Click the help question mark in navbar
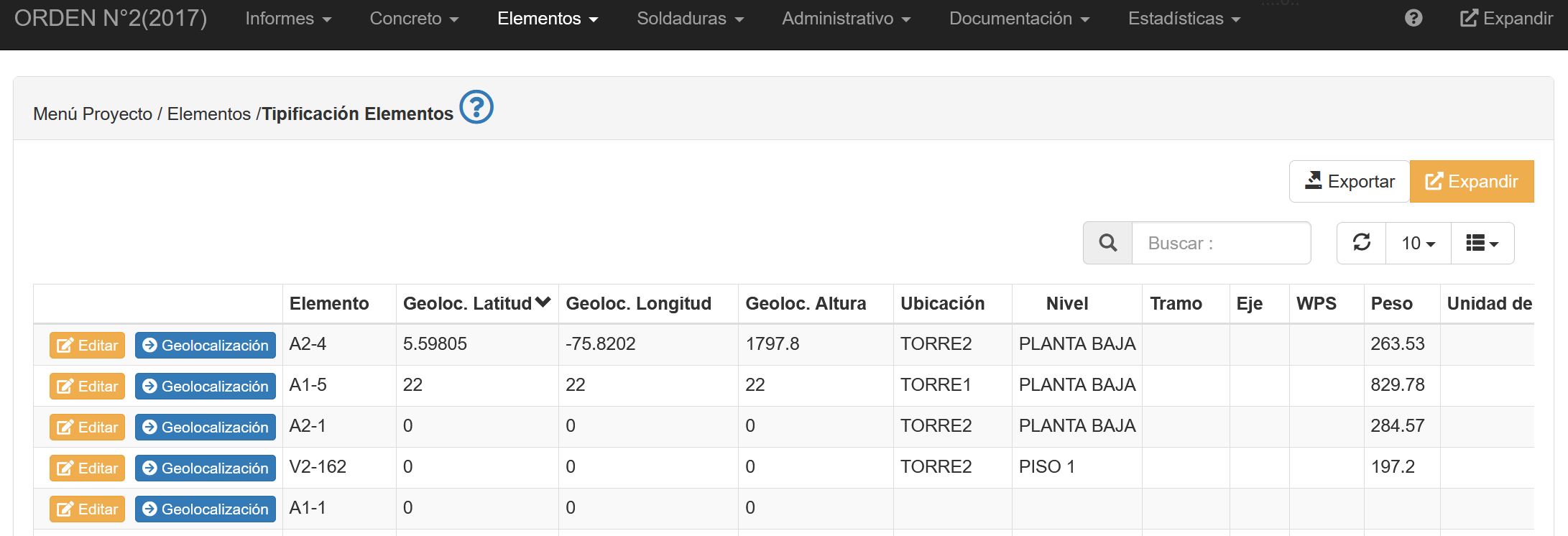 [x=1413, y=18]
